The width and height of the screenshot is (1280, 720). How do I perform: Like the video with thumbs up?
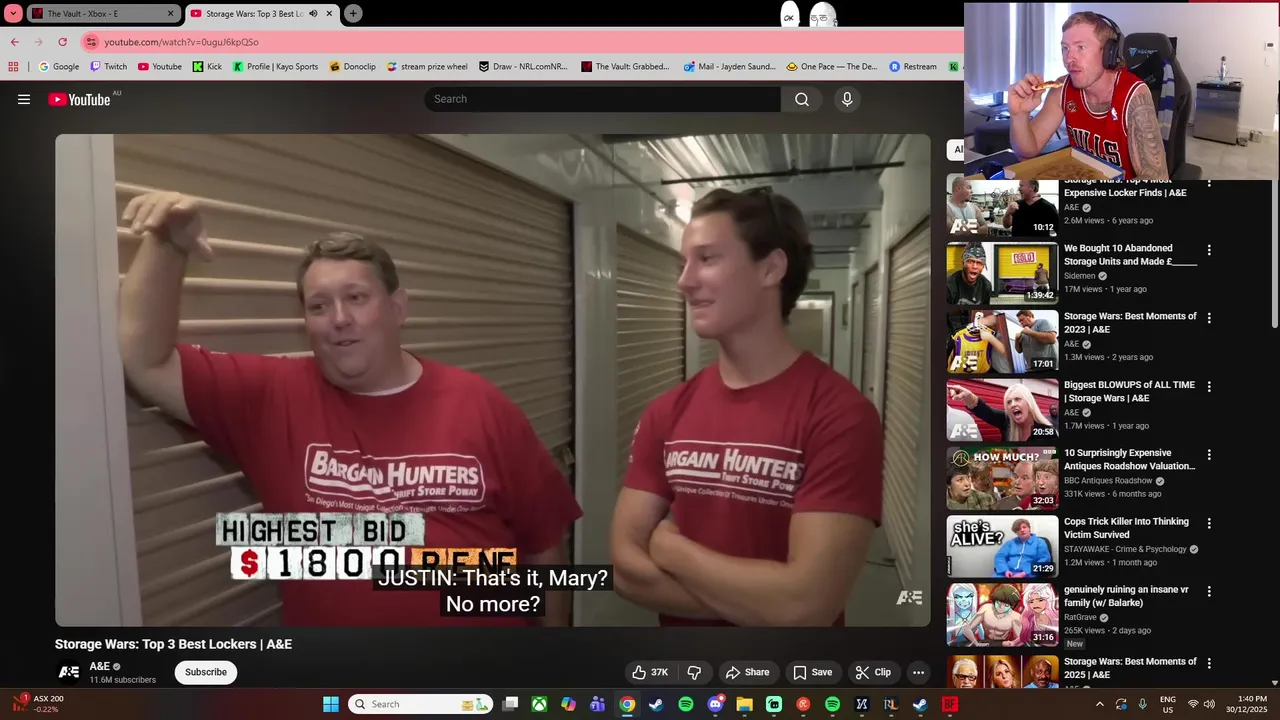pos(649,672)
